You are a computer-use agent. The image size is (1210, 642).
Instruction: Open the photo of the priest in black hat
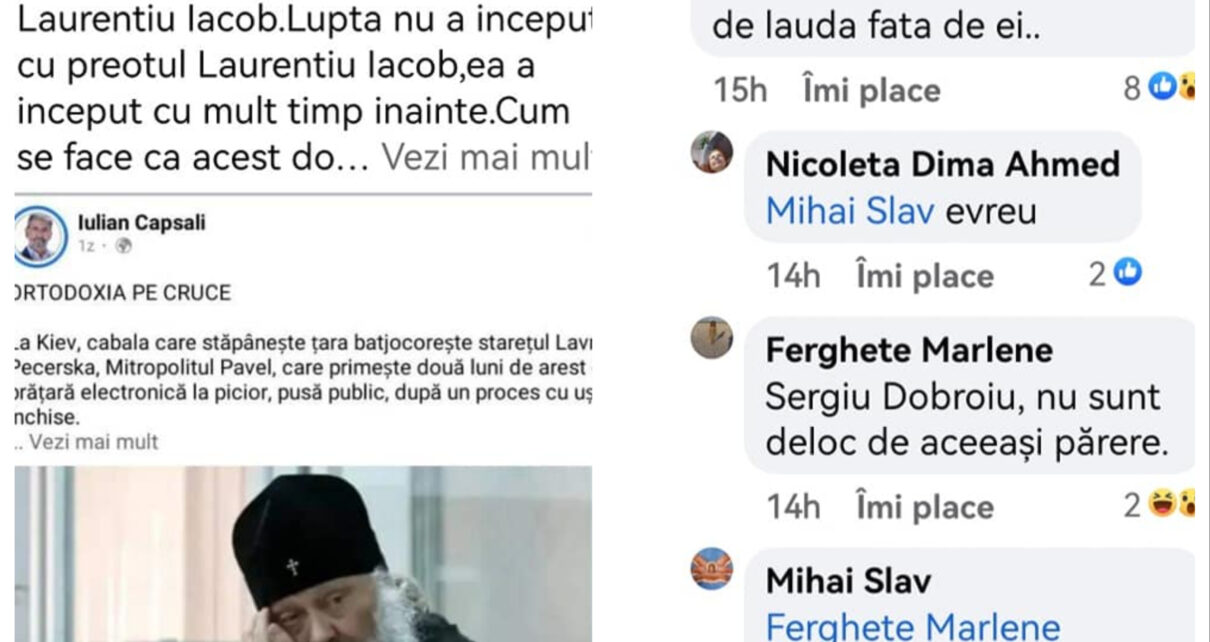(x=303, y=554)
